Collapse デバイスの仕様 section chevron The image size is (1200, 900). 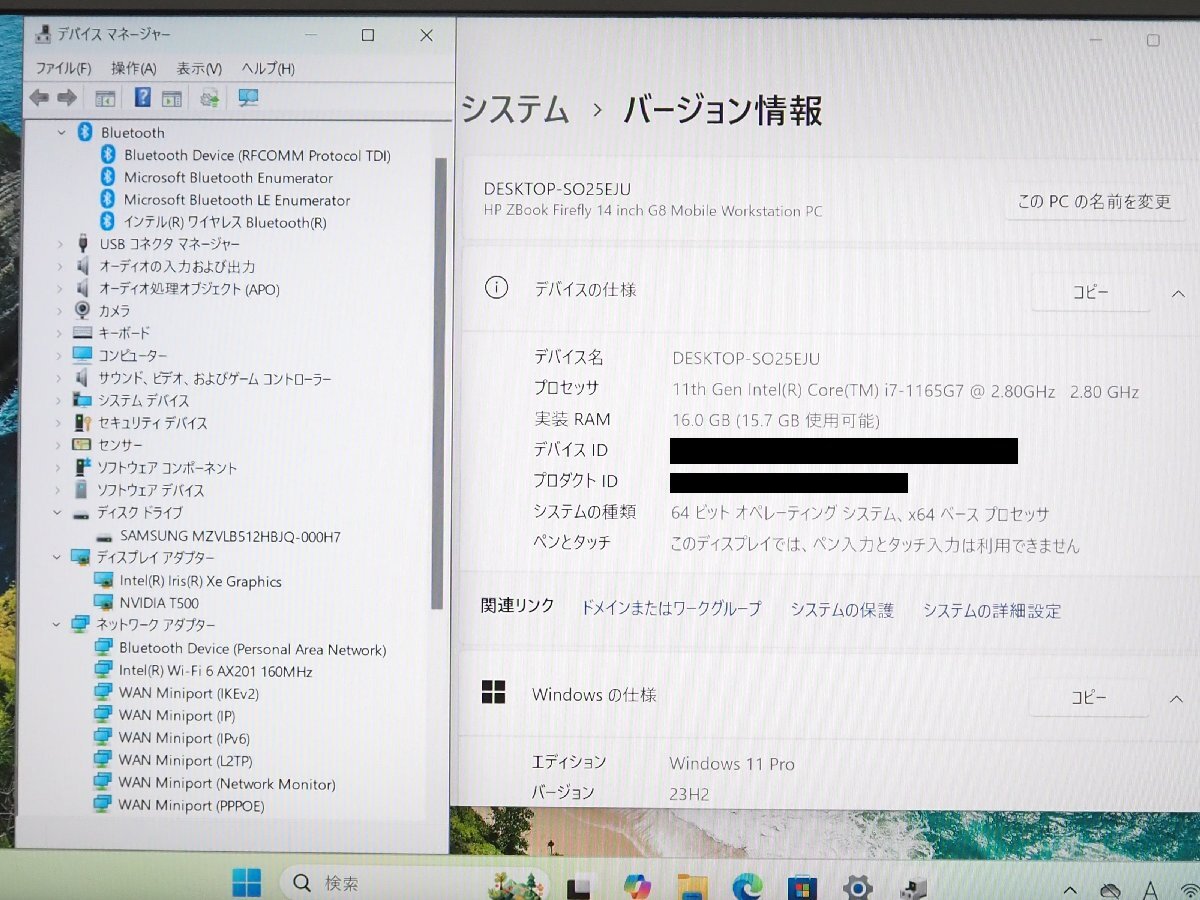tap(1176, 293)
